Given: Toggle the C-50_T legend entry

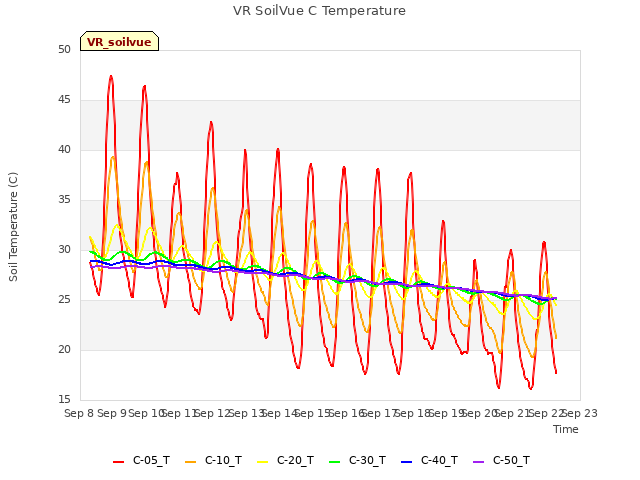Looking at the screenshot, I should [x=501, y=460].
